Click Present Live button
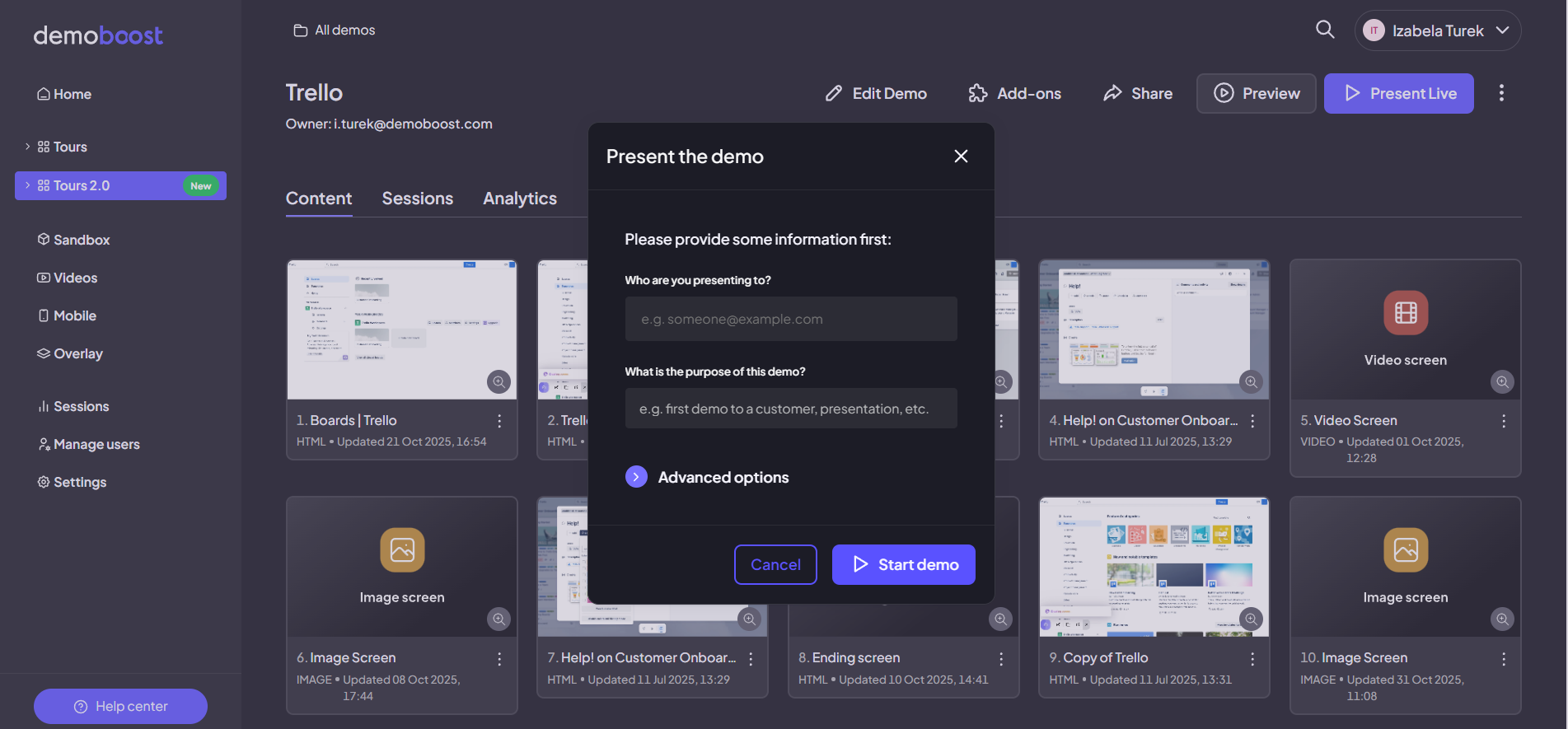The image size is (1568, 729). click(x=1398, y=93)
